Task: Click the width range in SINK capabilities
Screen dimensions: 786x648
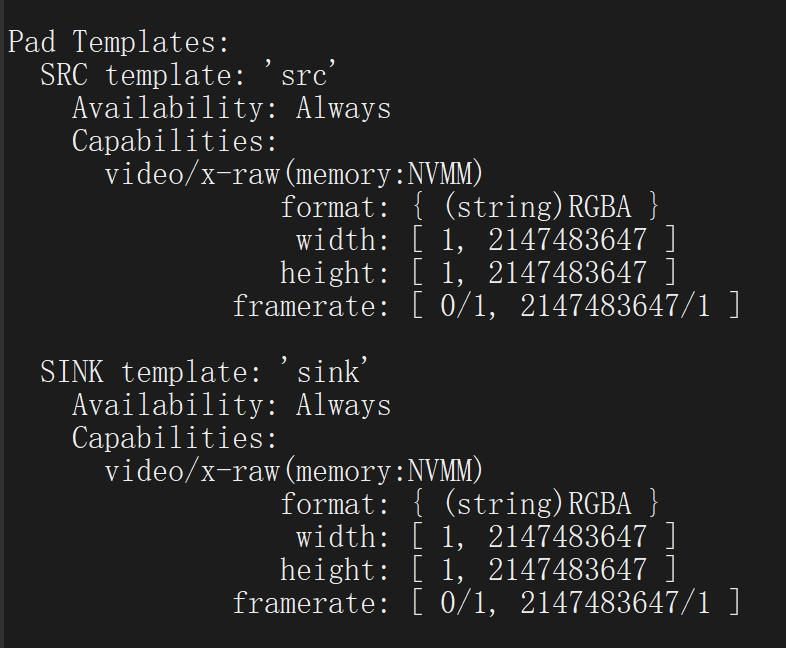Action: (x=544, y=538)
